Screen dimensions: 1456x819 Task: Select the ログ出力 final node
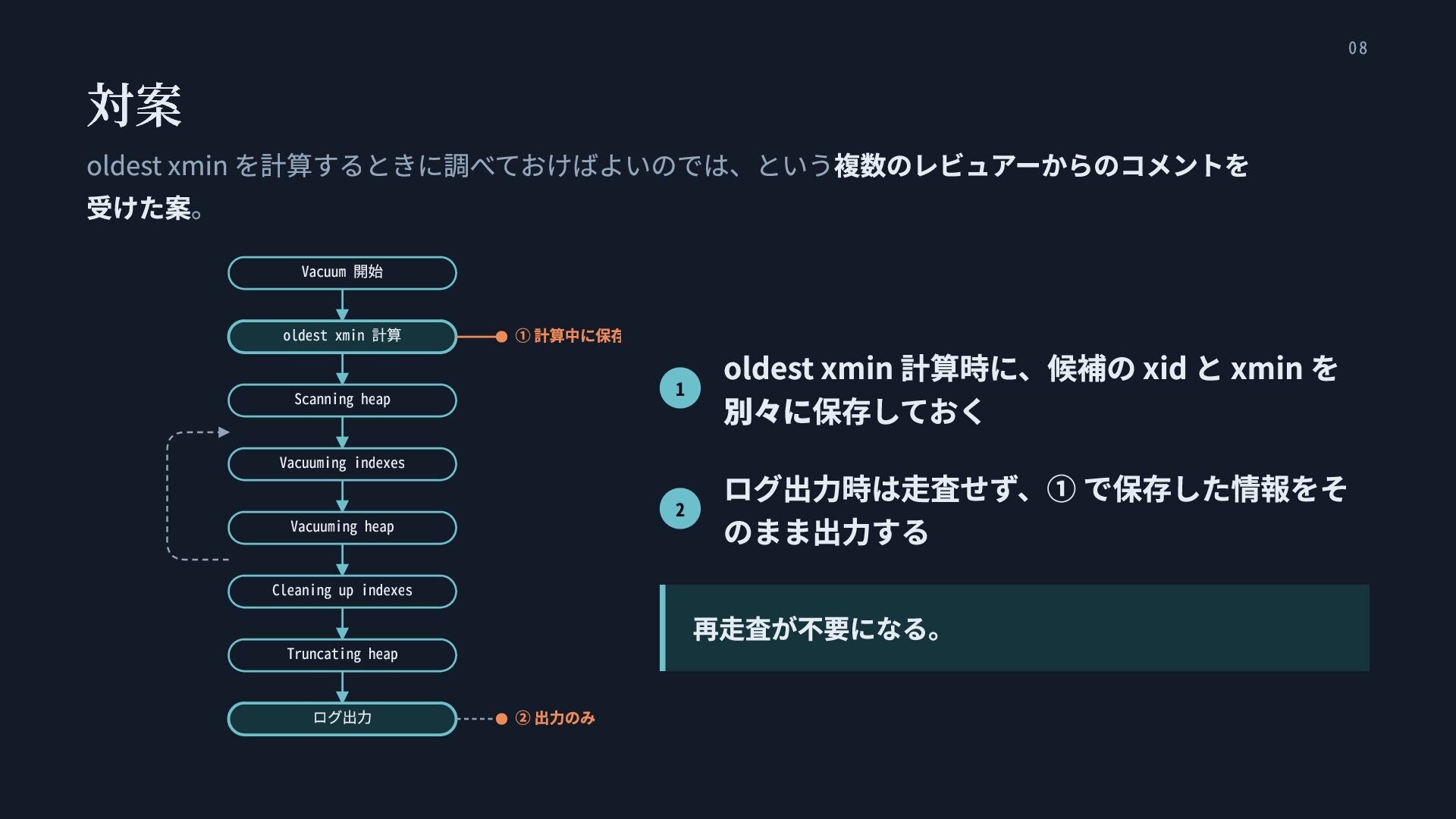click(x=342, y=719)
